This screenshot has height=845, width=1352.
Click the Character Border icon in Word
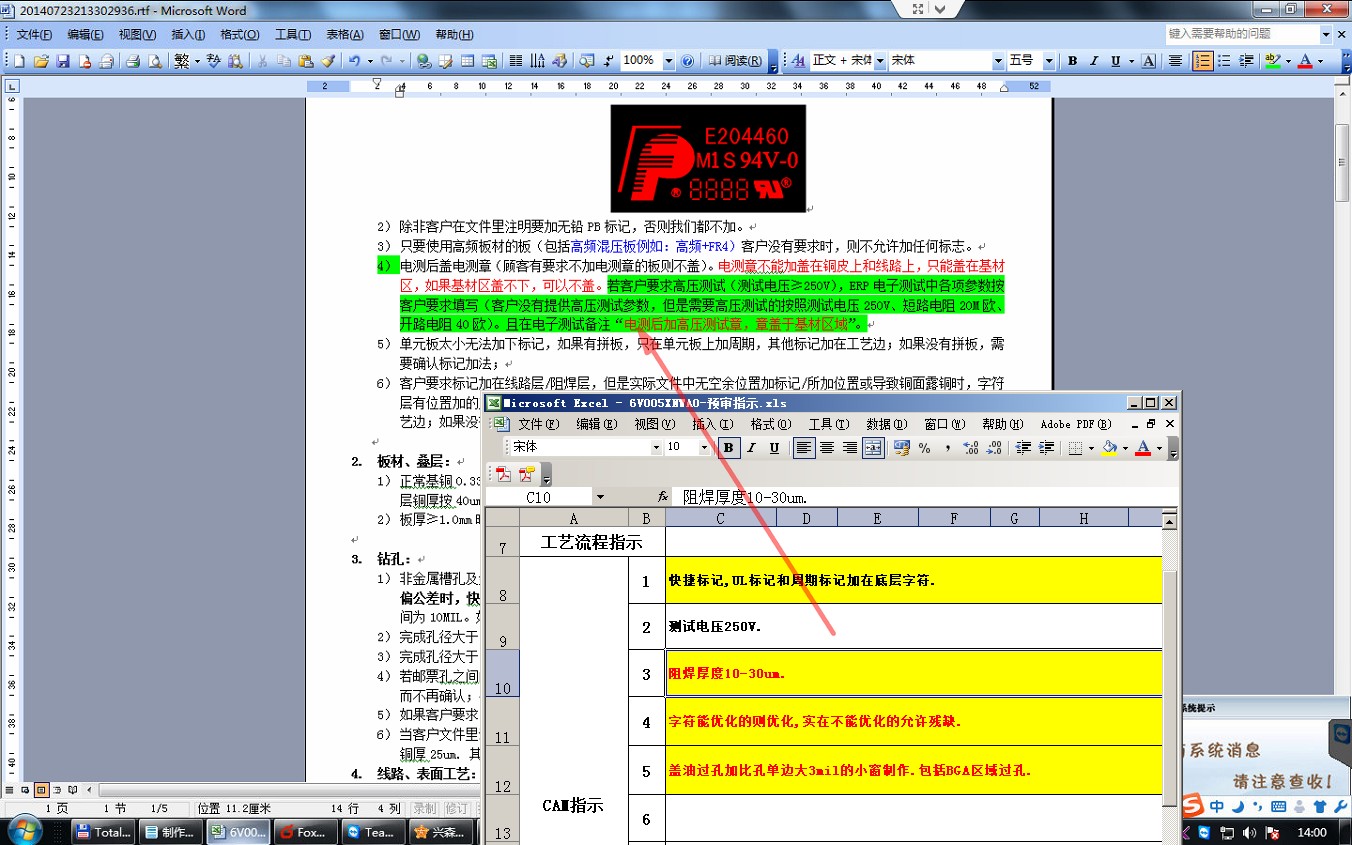pos(1149,61)
